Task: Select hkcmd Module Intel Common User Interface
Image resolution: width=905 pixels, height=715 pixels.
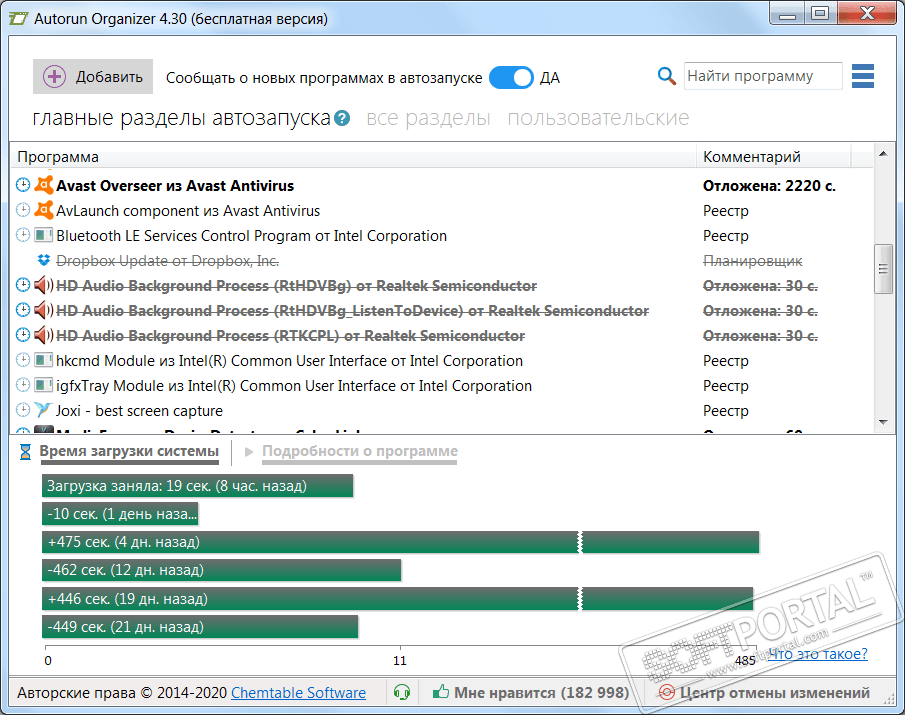Action: pos(442,361)
